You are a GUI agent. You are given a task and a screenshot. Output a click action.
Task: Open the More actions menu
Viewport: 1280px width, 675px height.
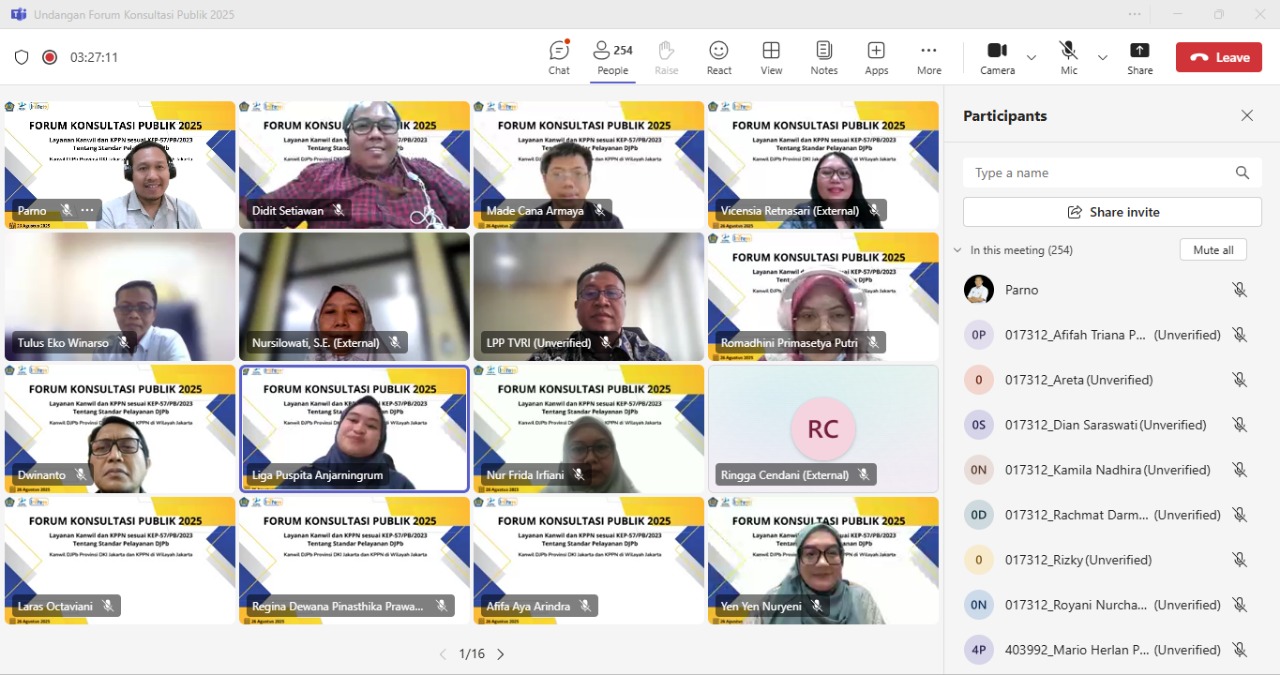[x=928, y=57]
